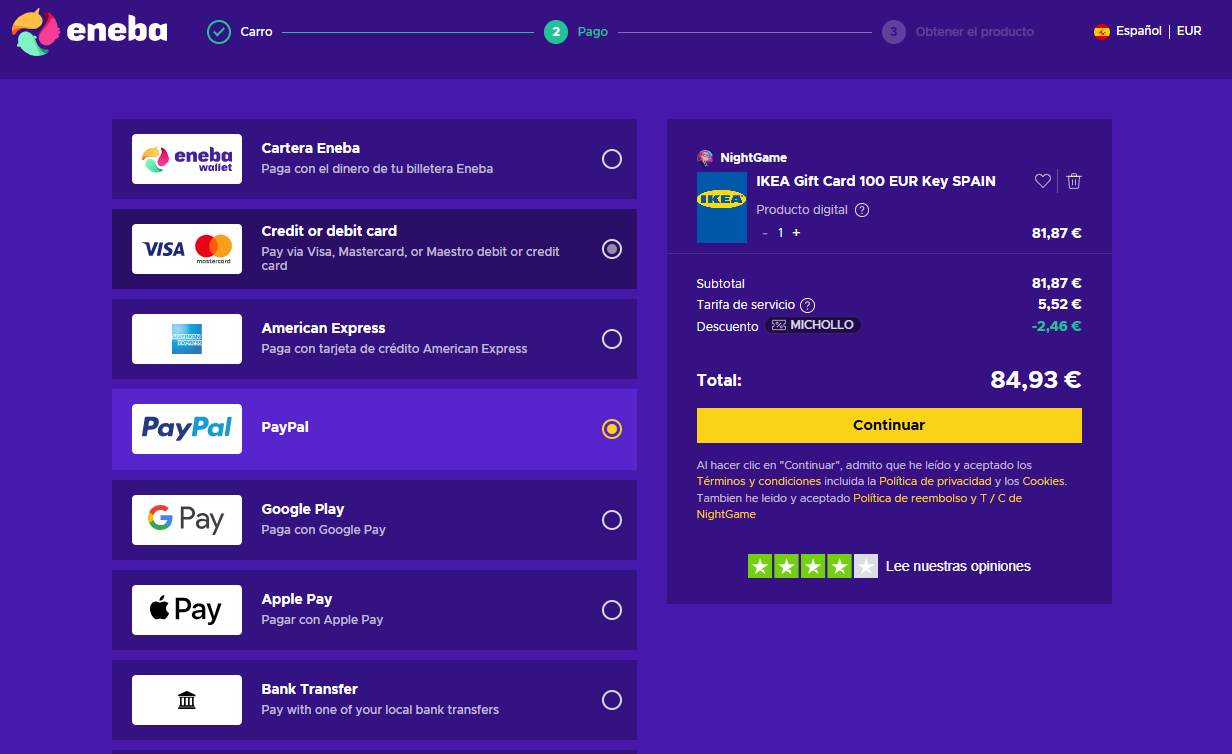Click the American Express label

[x=323, y=328]
